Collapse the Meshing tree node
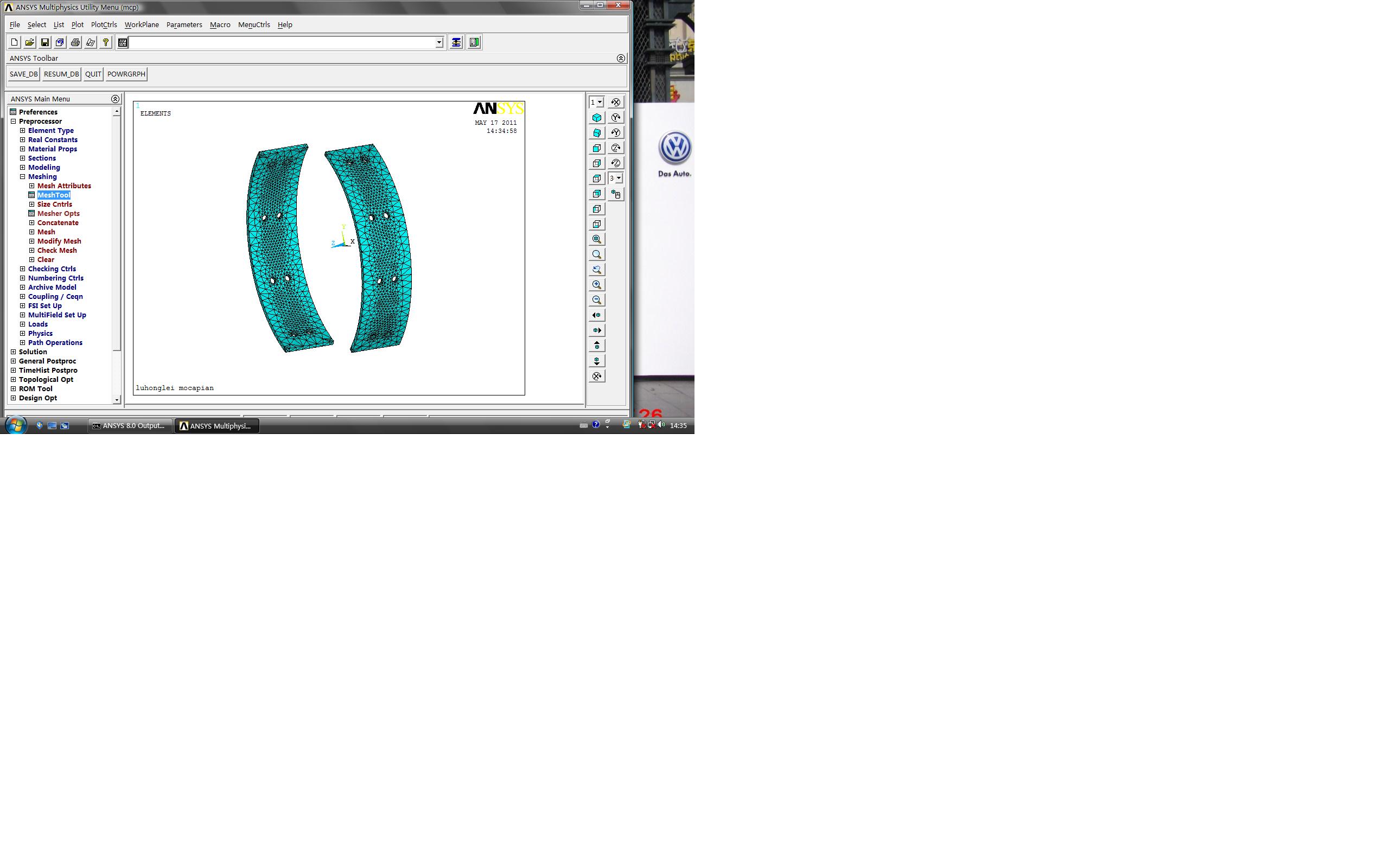The height and width of the screenshot is (868, 1389). point(22,177)
